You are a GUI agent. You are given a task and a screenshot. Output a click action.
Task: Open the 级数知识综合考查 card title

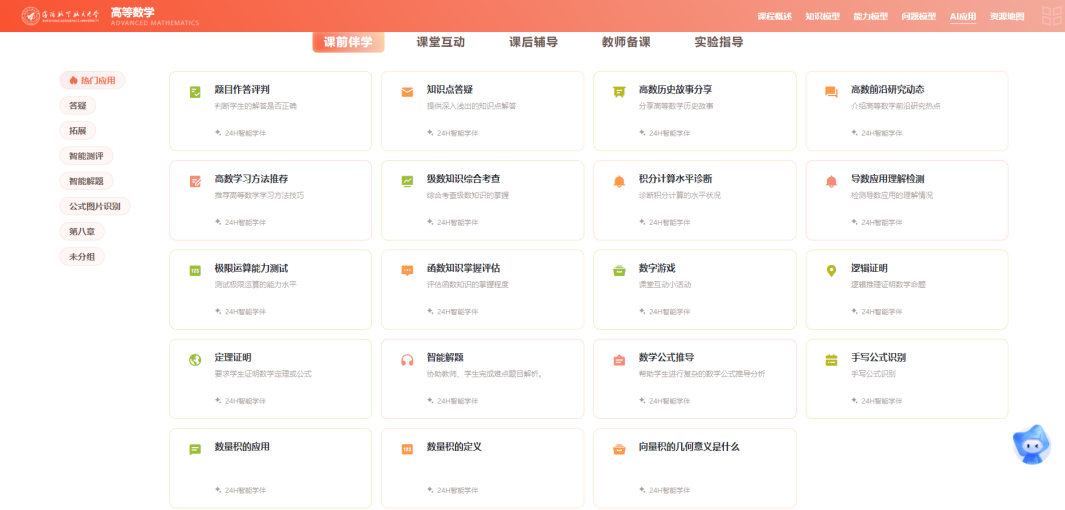[x=463, y=179]
